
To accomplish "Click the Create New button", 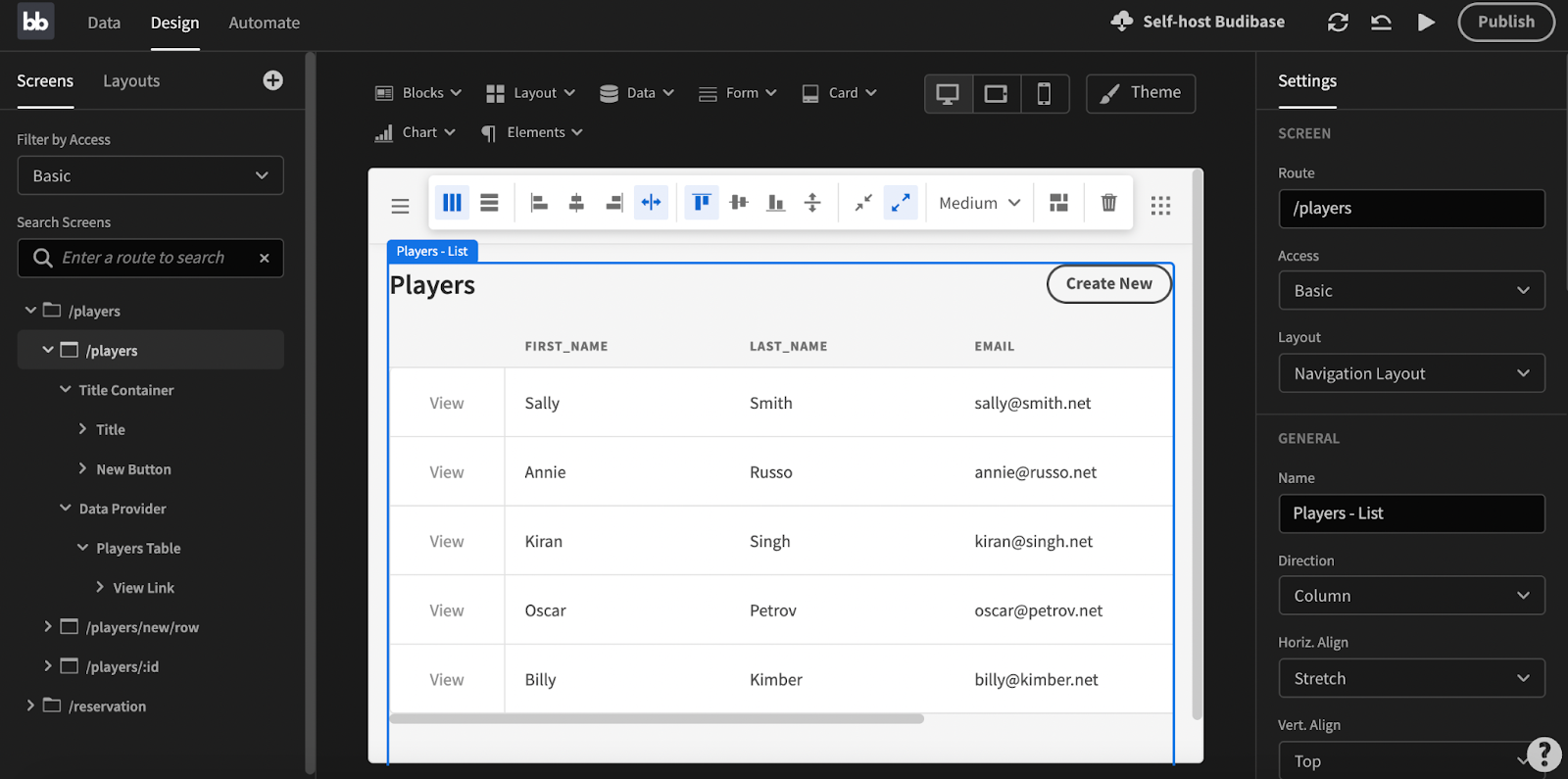I will click(x=1108, y=284).
